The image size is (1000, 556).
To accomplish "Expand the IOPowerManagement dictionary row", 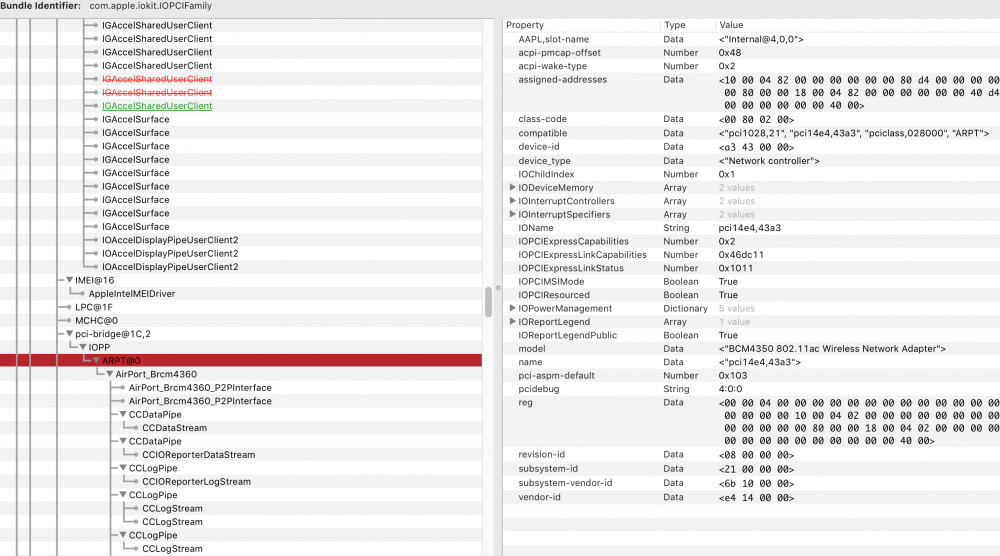I will (x=513, y=309).
